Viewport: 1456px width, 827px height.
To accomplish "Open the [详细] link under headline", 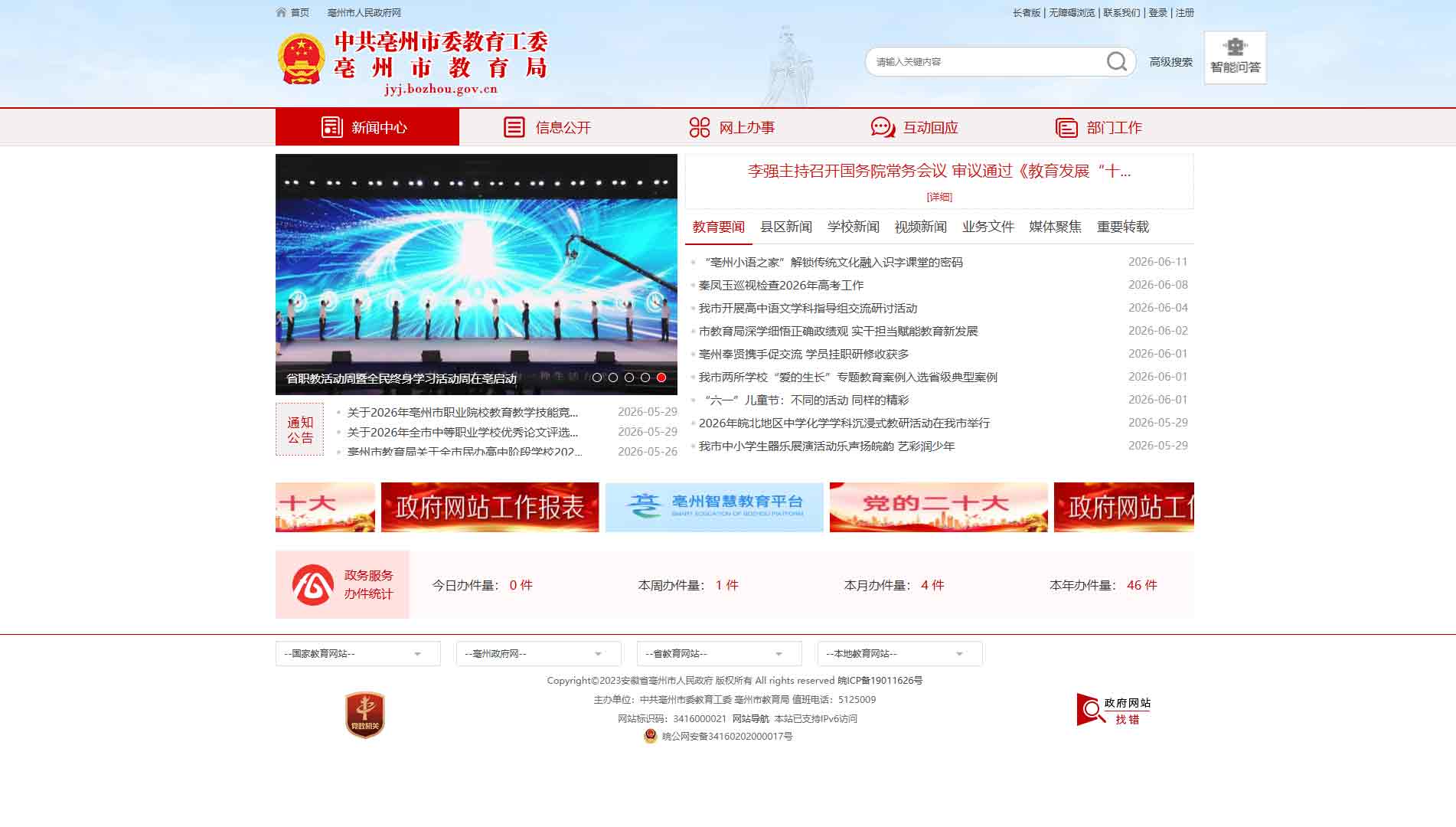I will click(x=939, y=197).
